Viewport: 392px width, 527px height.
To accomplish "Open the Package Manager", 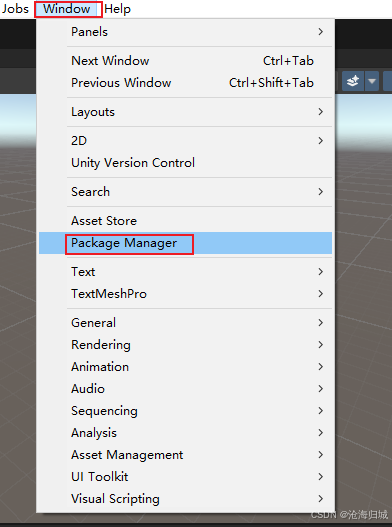I will point(185,243).
